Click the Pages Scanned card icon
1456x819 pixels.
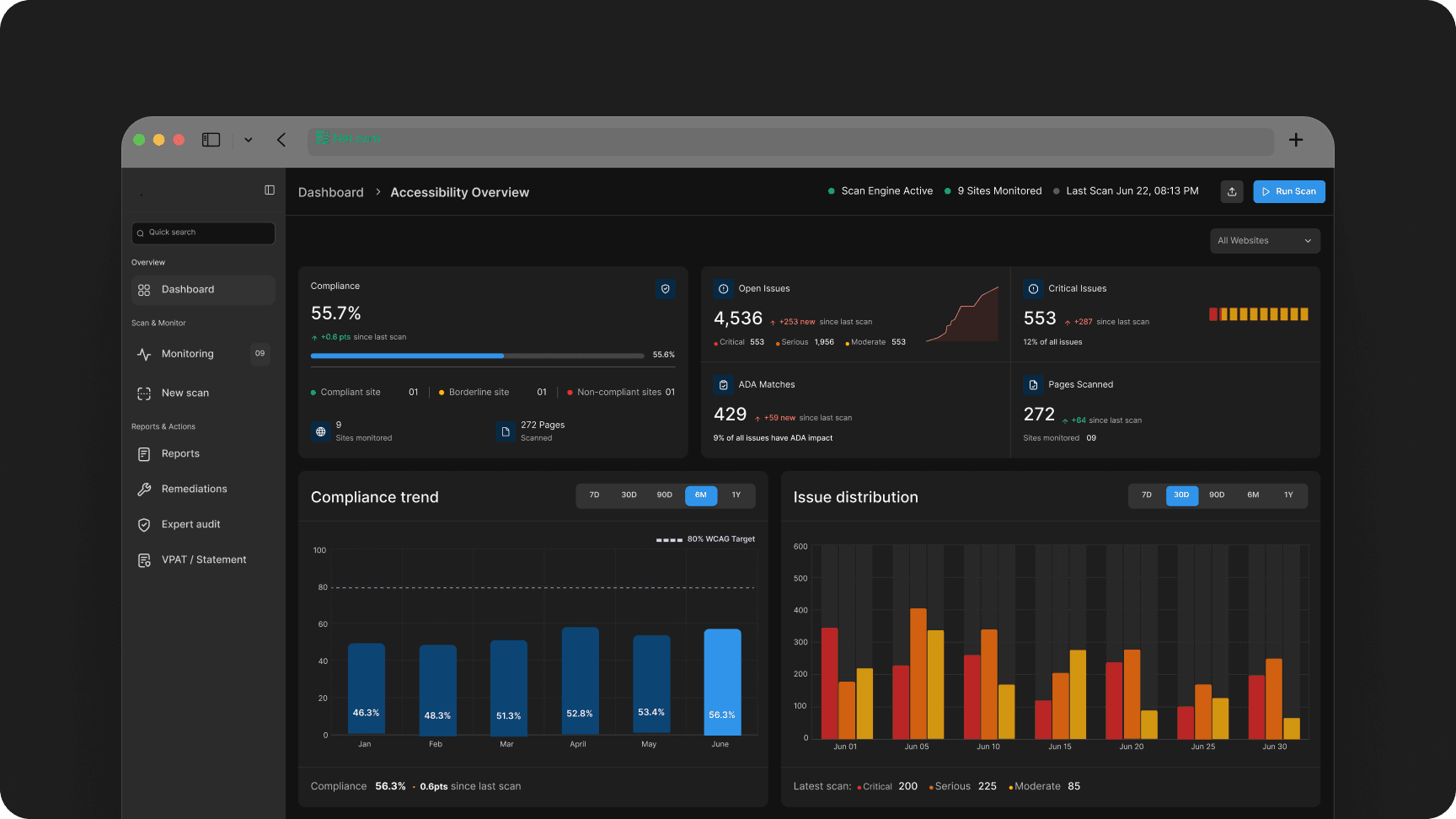1033,385
